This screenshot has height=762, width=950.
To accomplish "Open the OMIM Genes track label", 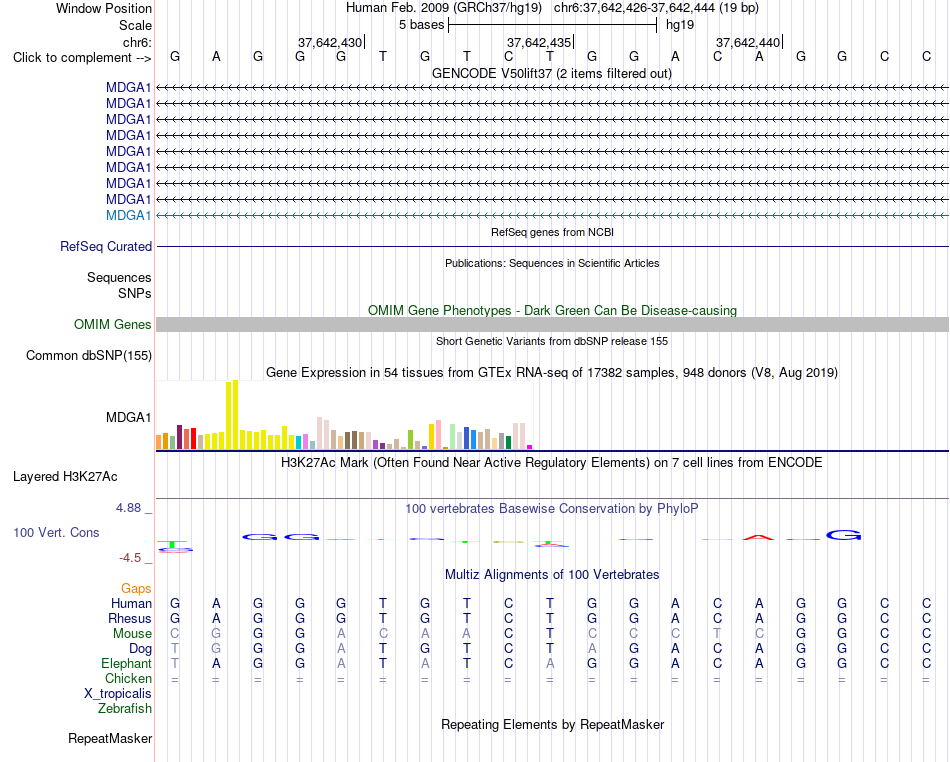I will tap(113, 324).
